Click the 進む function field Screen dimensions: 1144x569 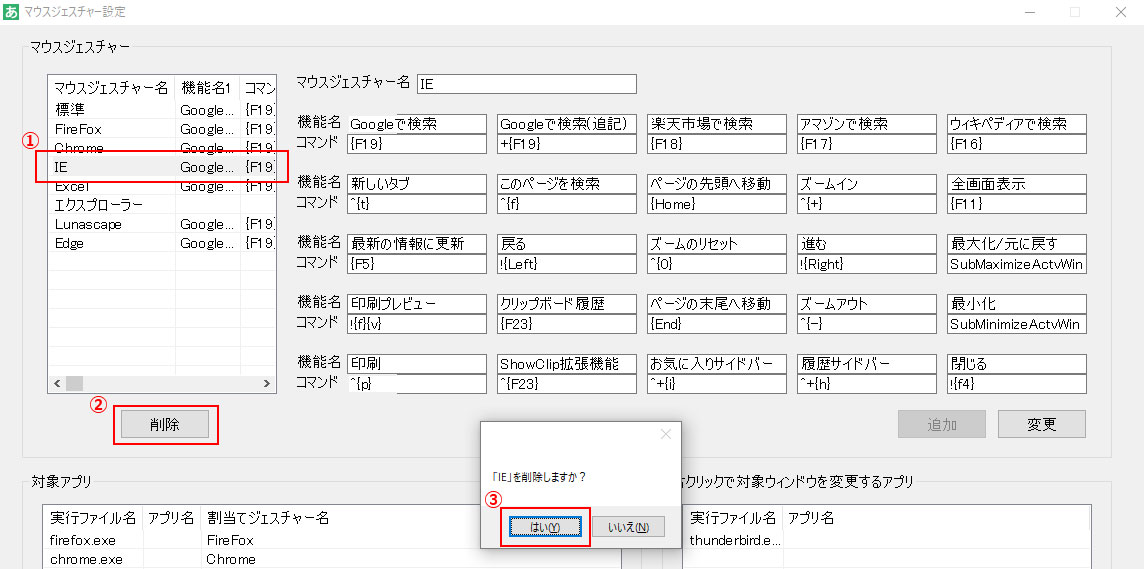pyautogui.click(x=867, y=244)
